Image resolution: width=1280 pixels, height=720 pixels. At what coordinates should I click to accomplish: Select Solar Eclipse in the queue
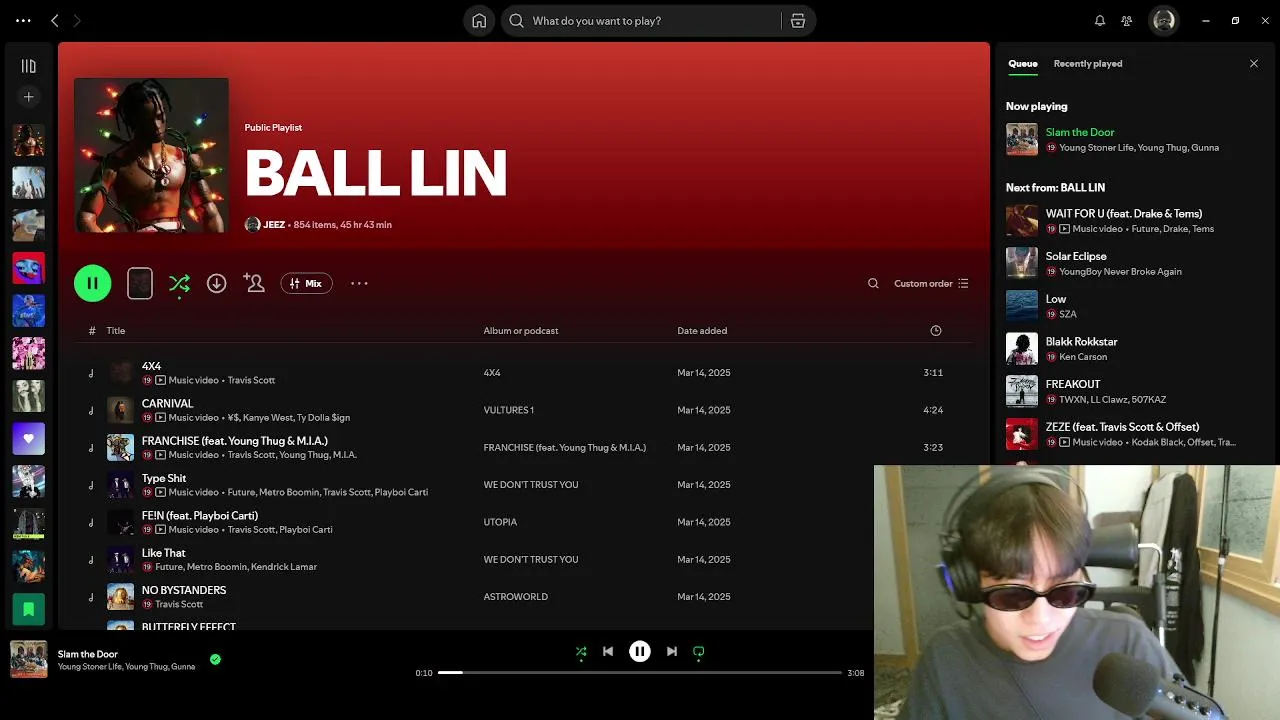click(1076, 257)
